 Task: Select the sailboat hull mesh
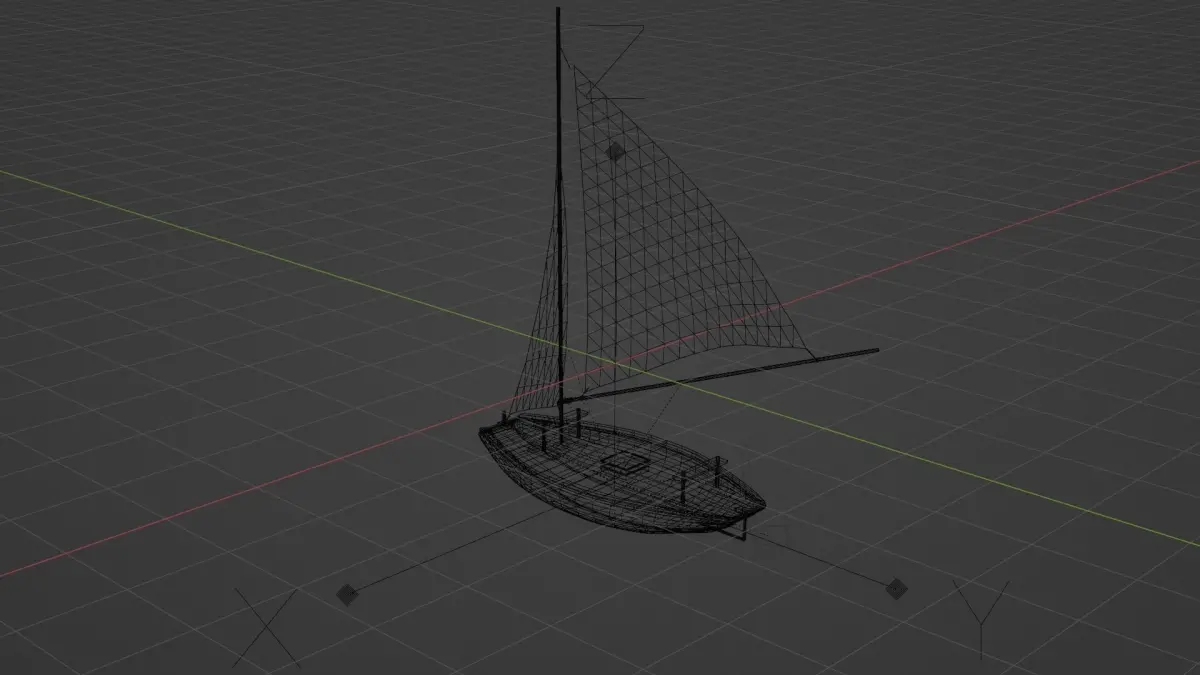coord(620,472)
